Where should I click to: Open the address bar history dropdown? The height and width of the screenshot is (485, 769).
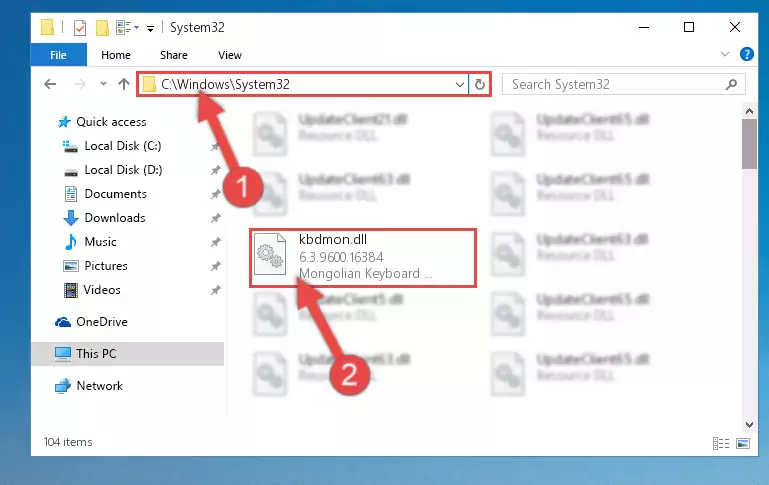[x=460, y=84]
